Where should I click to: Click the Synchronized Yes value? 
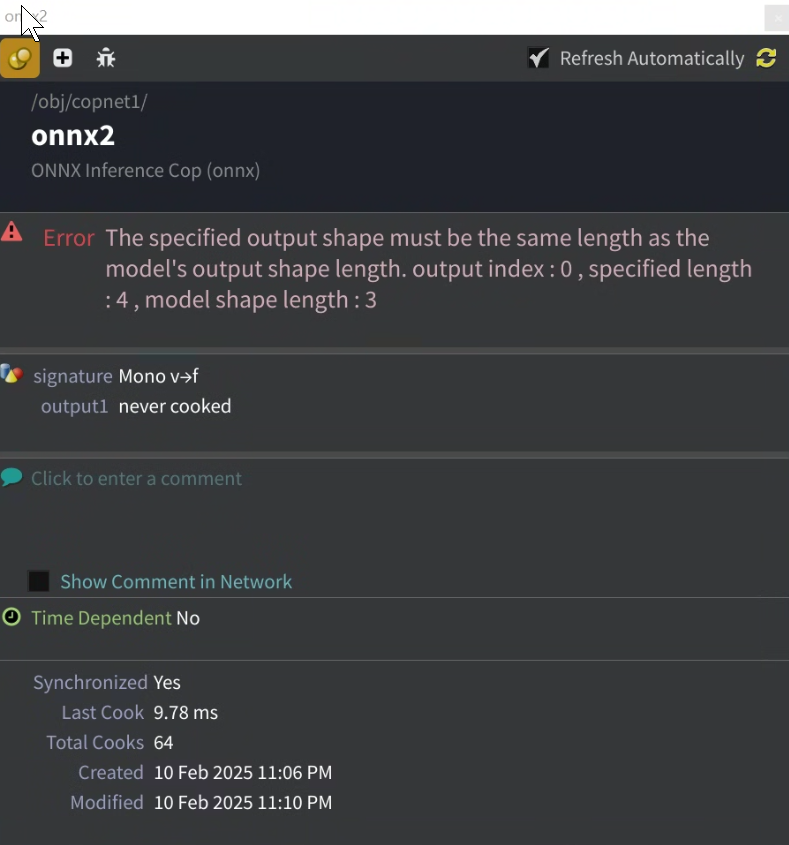point(167,683)
